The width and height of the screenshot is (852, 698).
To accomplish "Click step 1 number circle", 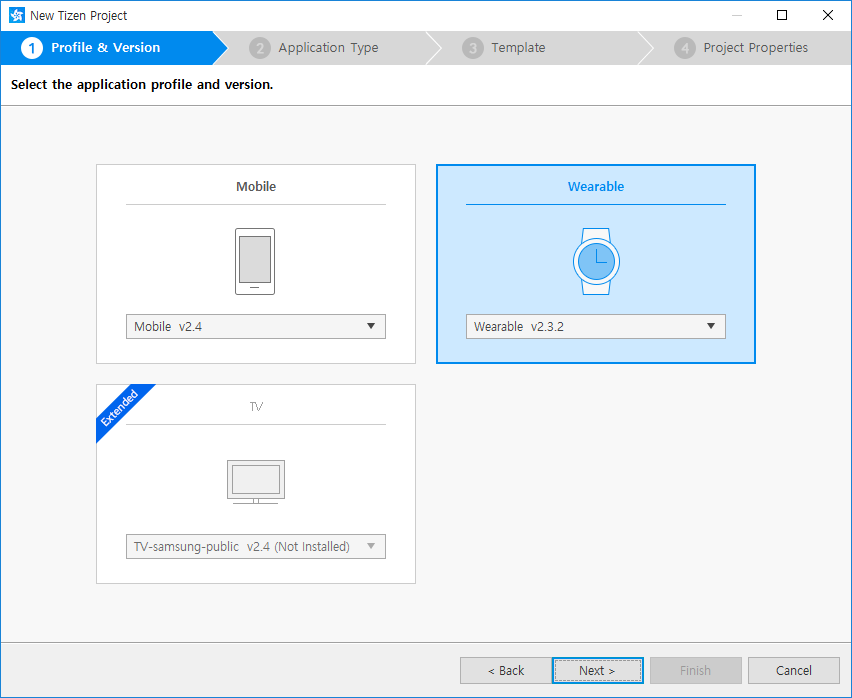I will (x=32, y=48).
